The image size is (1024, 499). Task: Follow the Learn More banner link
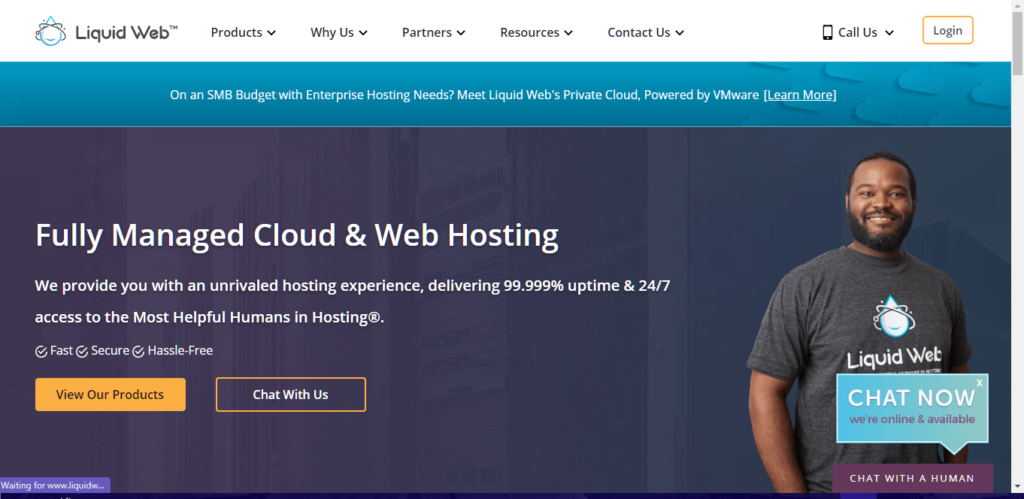pos(800,95)
